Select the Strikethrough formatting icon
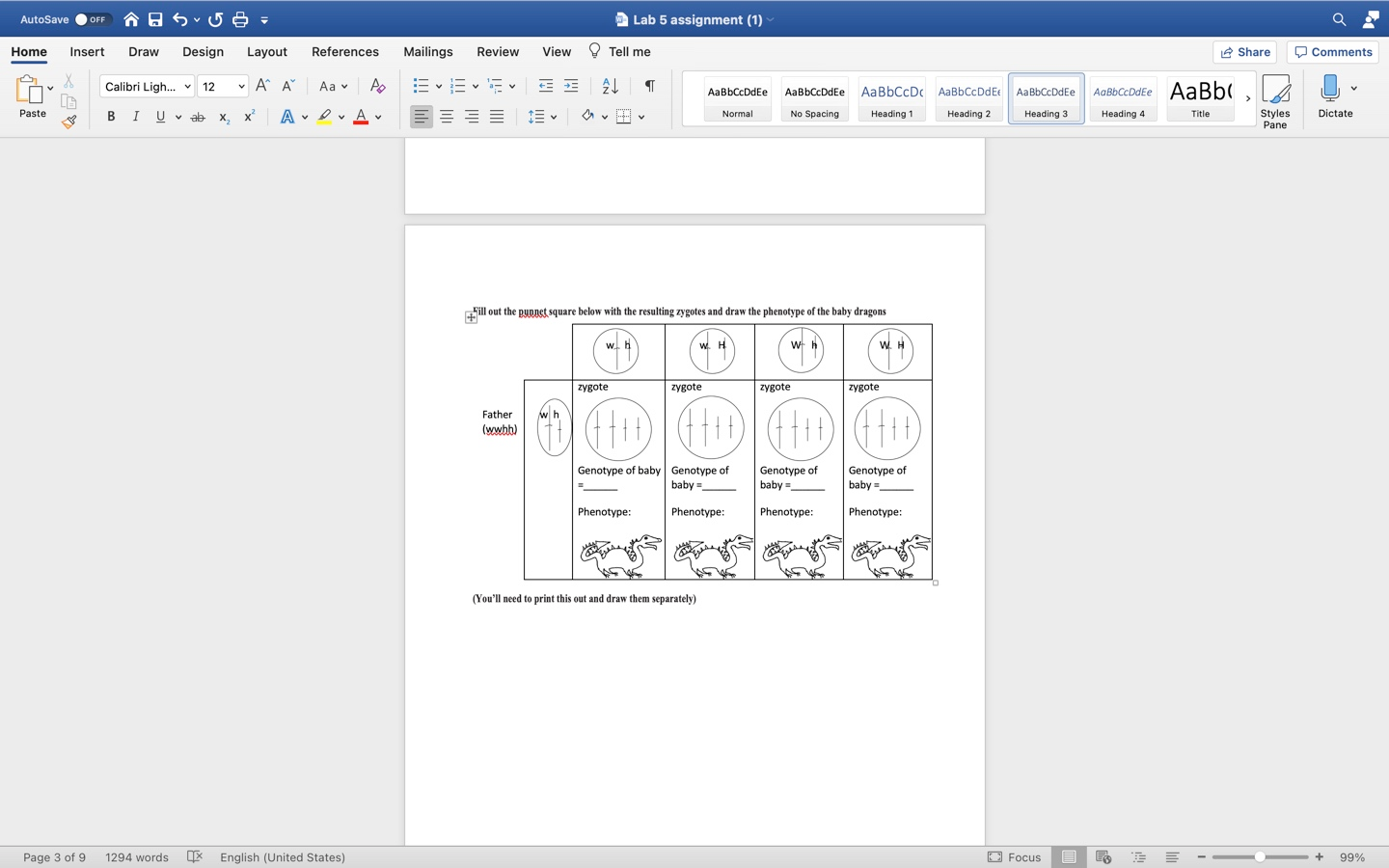Viewport: 1389px width, 868px height. click(x=197, y=117)
